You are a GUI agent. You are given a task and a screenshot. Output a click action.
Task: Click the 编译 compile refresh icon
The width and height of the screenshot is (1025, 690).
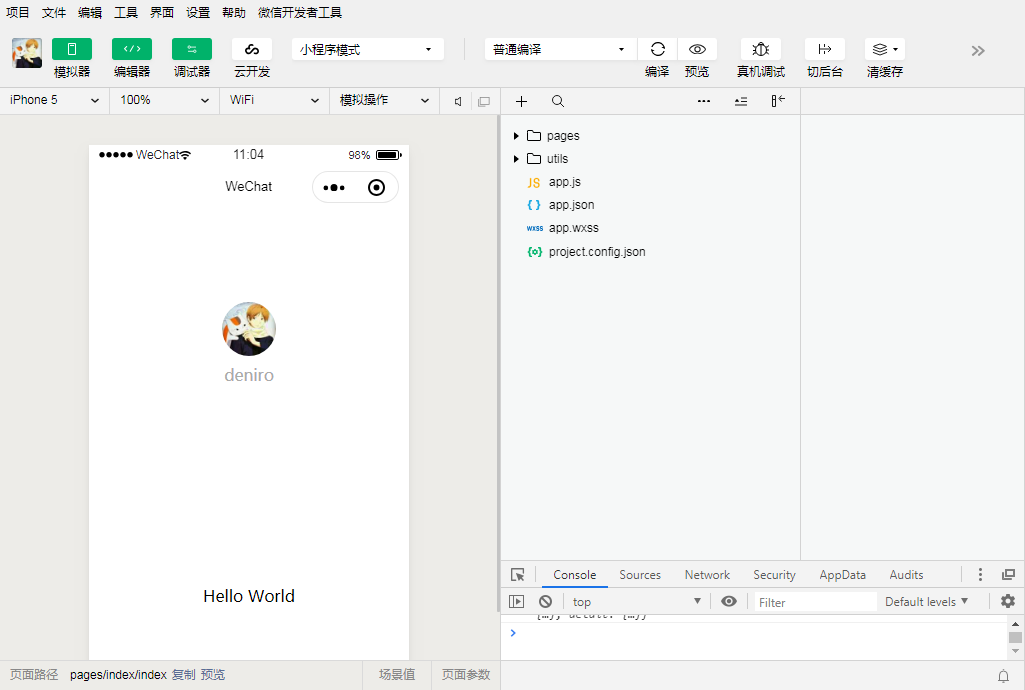(x=658, y=49)
